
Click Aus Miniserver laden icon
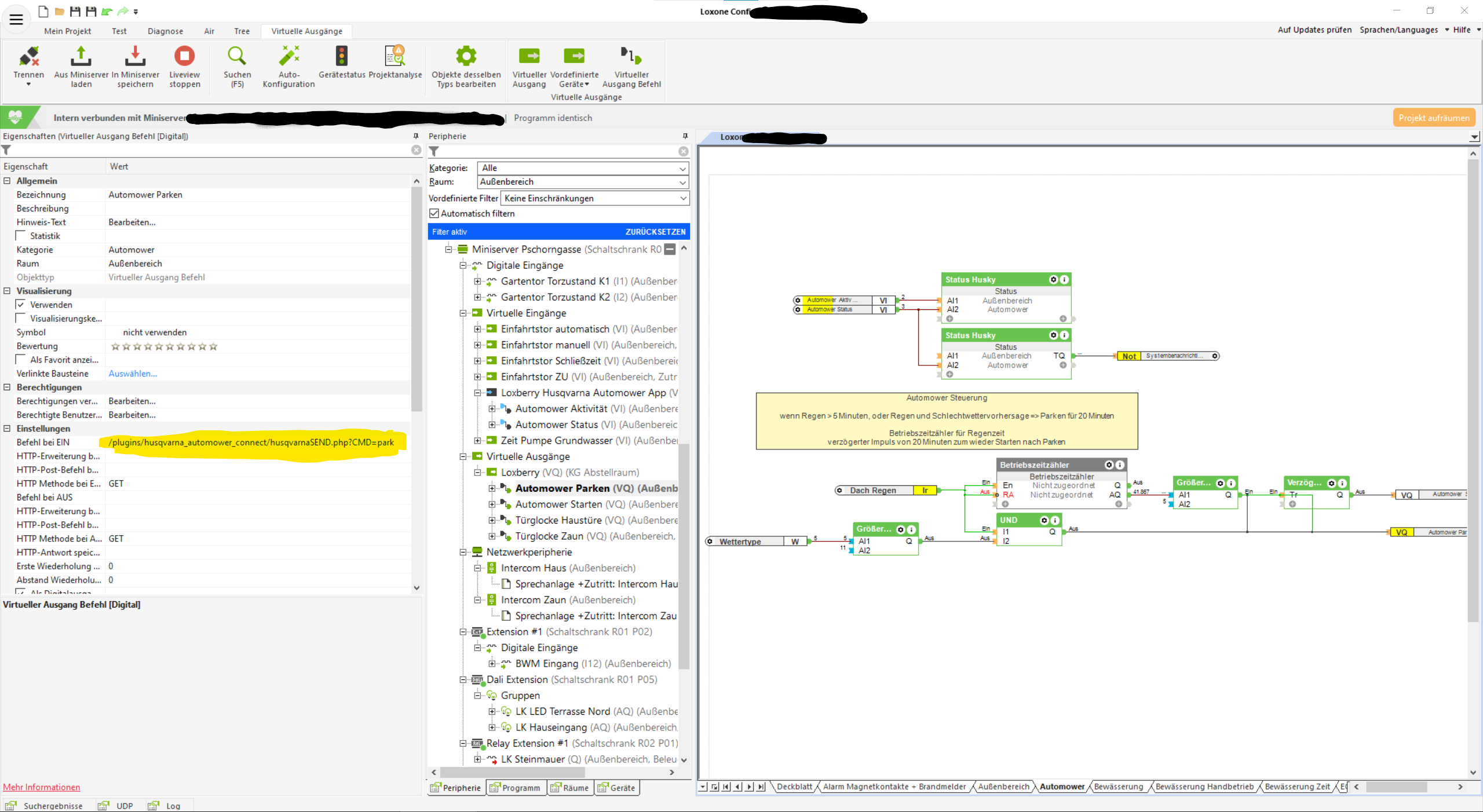(x=81, y=57)
